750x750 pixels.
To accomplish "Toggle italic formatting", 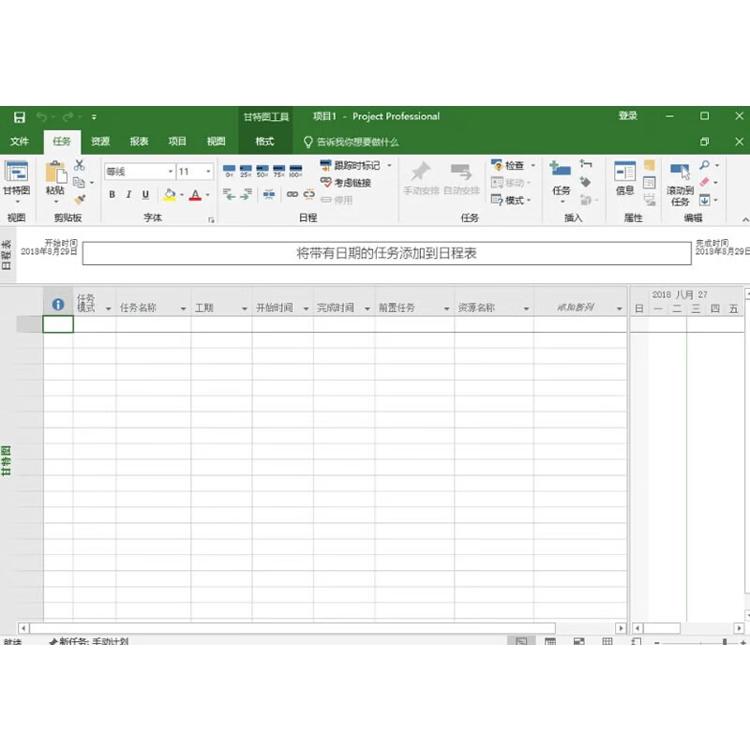I will pyautogui.click(x=128, y=195).
